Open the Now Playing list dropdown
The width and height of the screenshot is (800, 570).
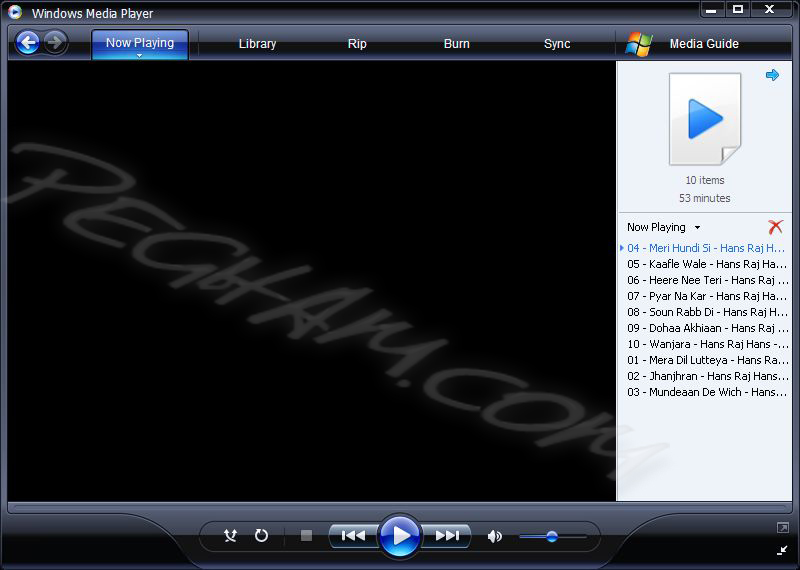[x=663, y=227]
